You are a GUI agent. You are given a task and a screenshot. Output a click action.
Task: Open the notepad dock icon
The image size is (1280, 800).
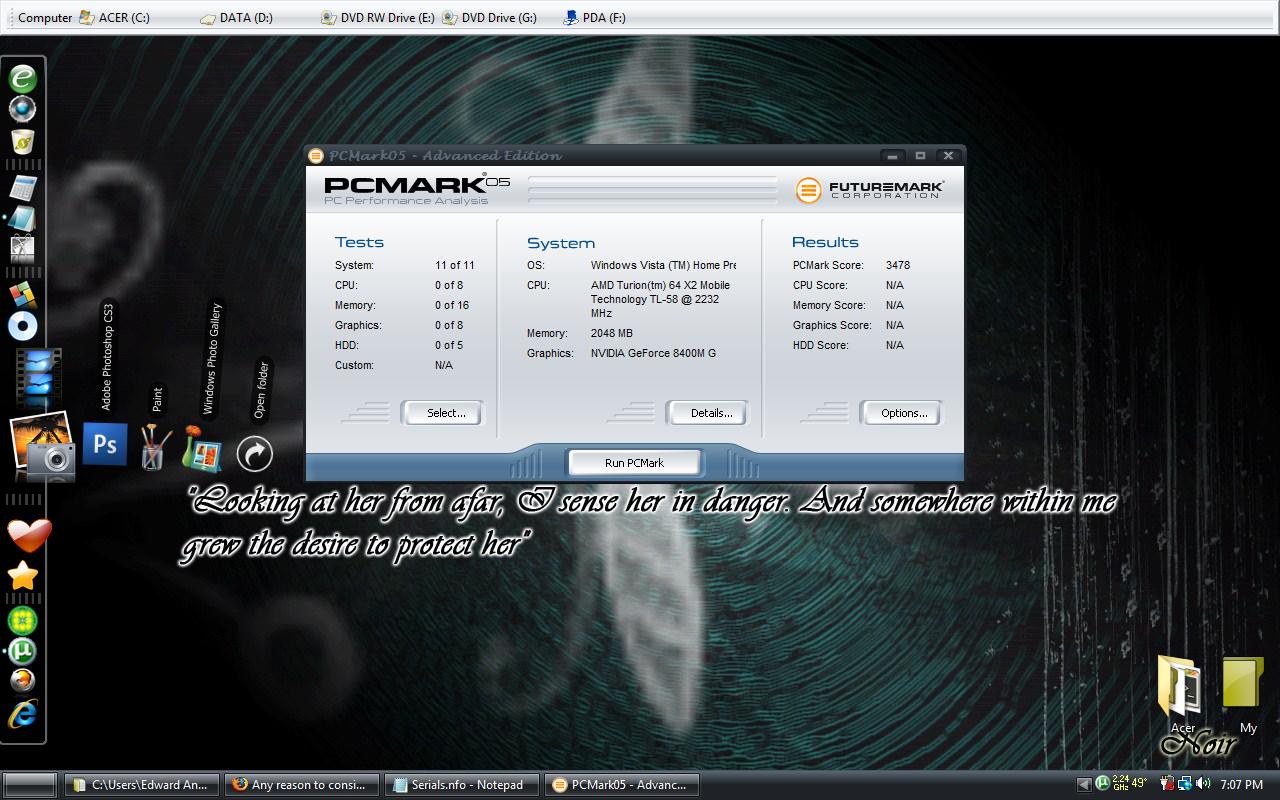click(x=22, y=218)
